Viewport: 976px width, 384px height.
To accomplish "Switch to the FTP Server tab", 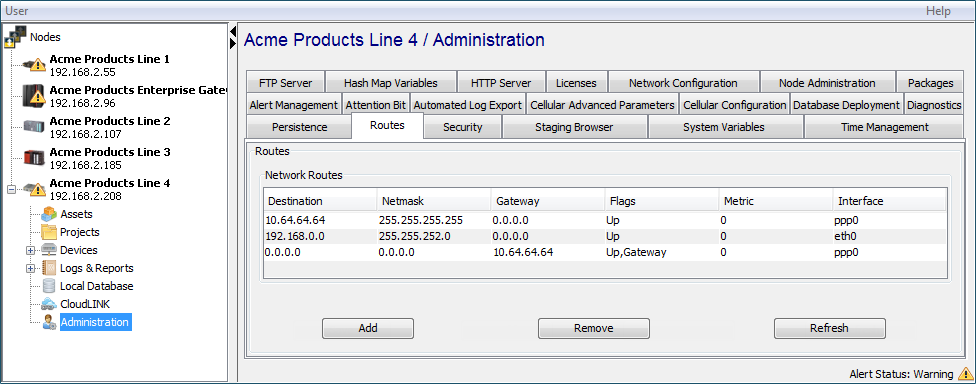I will (x=286, y=83).
